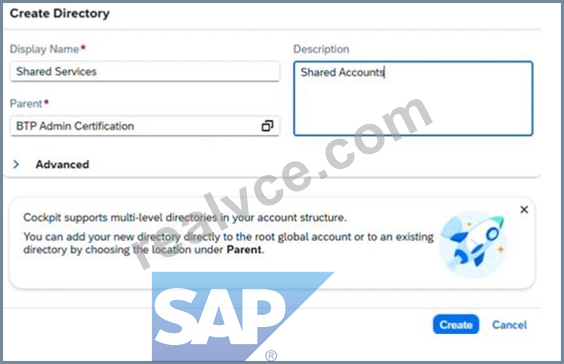Open the Parent value help icon
Image resolution: width=564 pixels, height=364 pixels.
pos(267,126)
